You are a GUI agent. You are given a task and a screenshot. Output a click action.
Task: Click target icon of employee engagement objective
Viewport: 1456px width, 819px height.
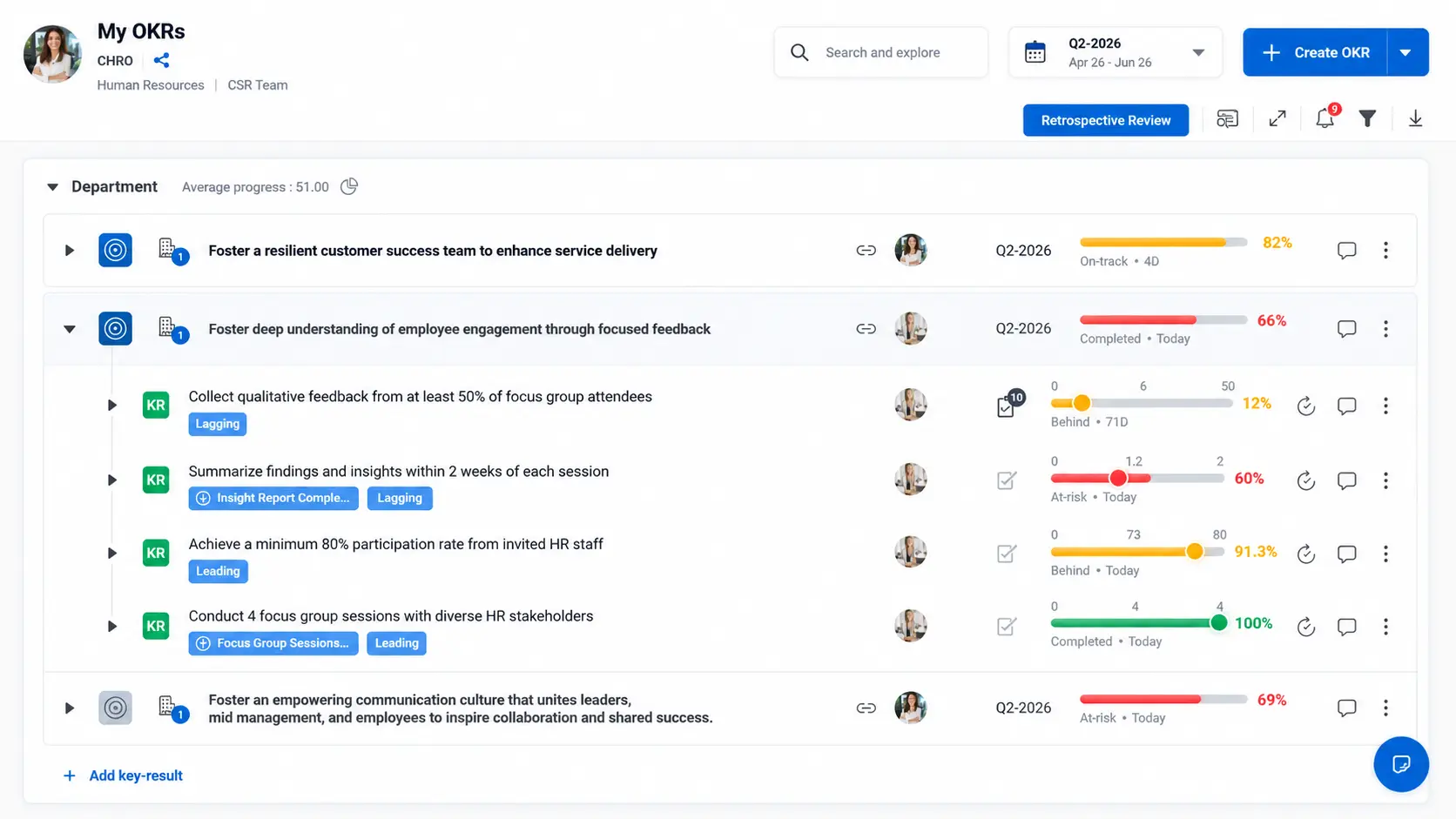(x=115, y=329)
